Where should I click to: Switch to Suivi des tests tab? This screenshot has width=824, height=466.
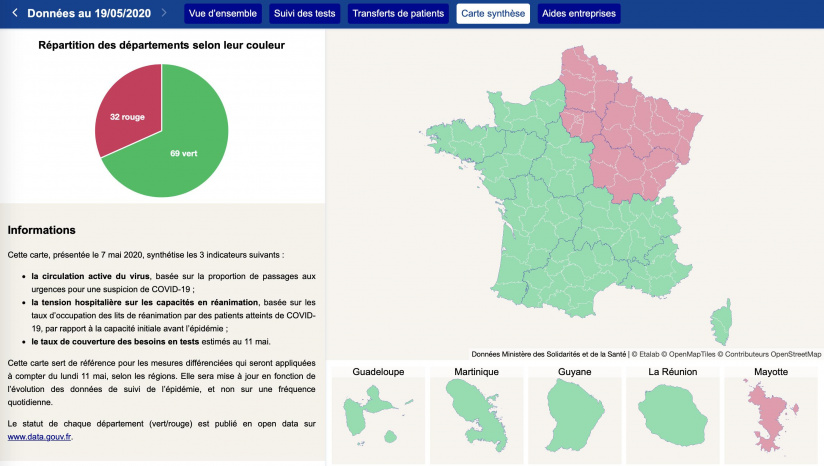click(305, 14)
